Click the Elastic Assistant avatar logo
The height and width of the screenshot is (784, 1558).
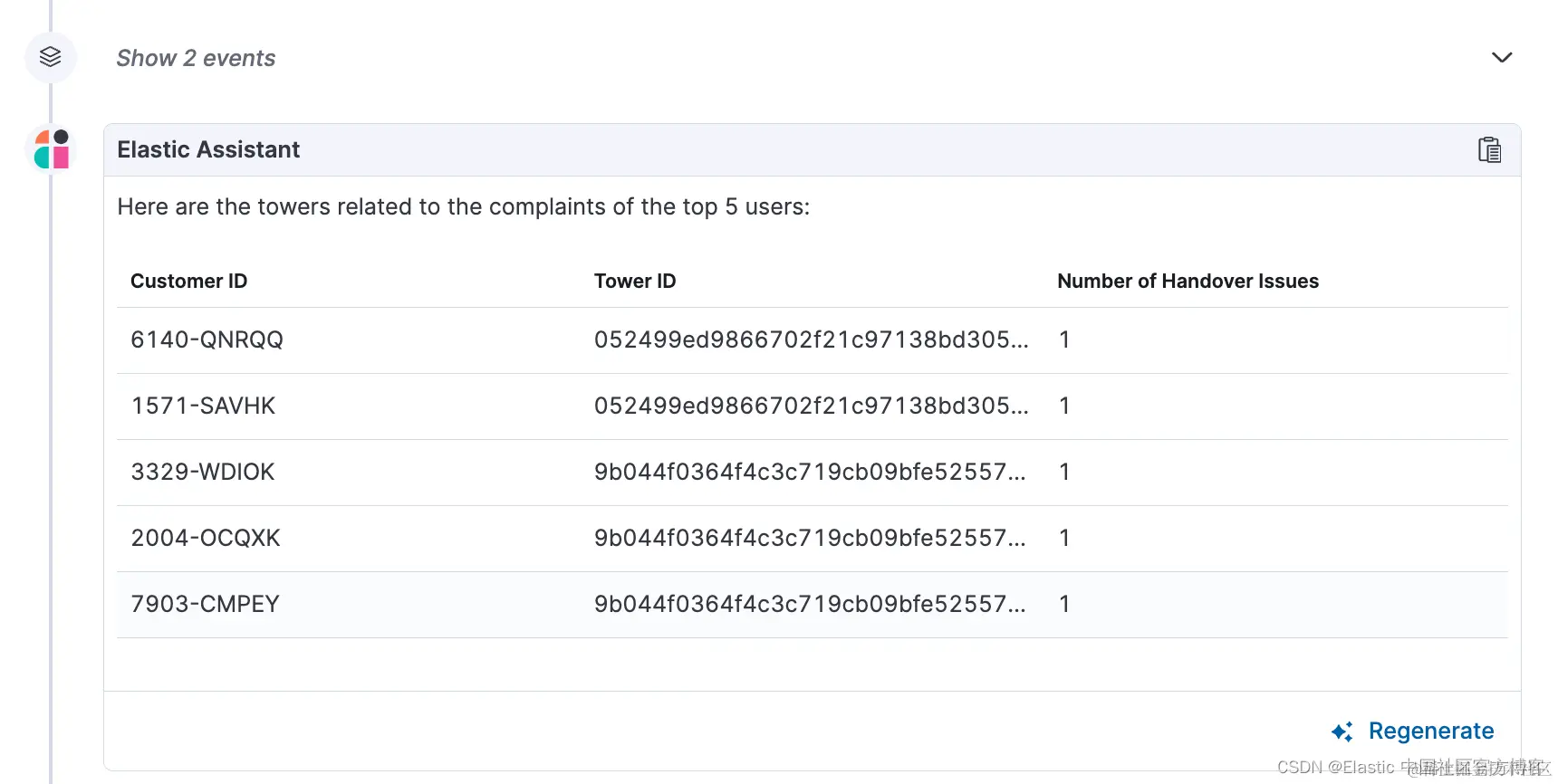[52, 149]
